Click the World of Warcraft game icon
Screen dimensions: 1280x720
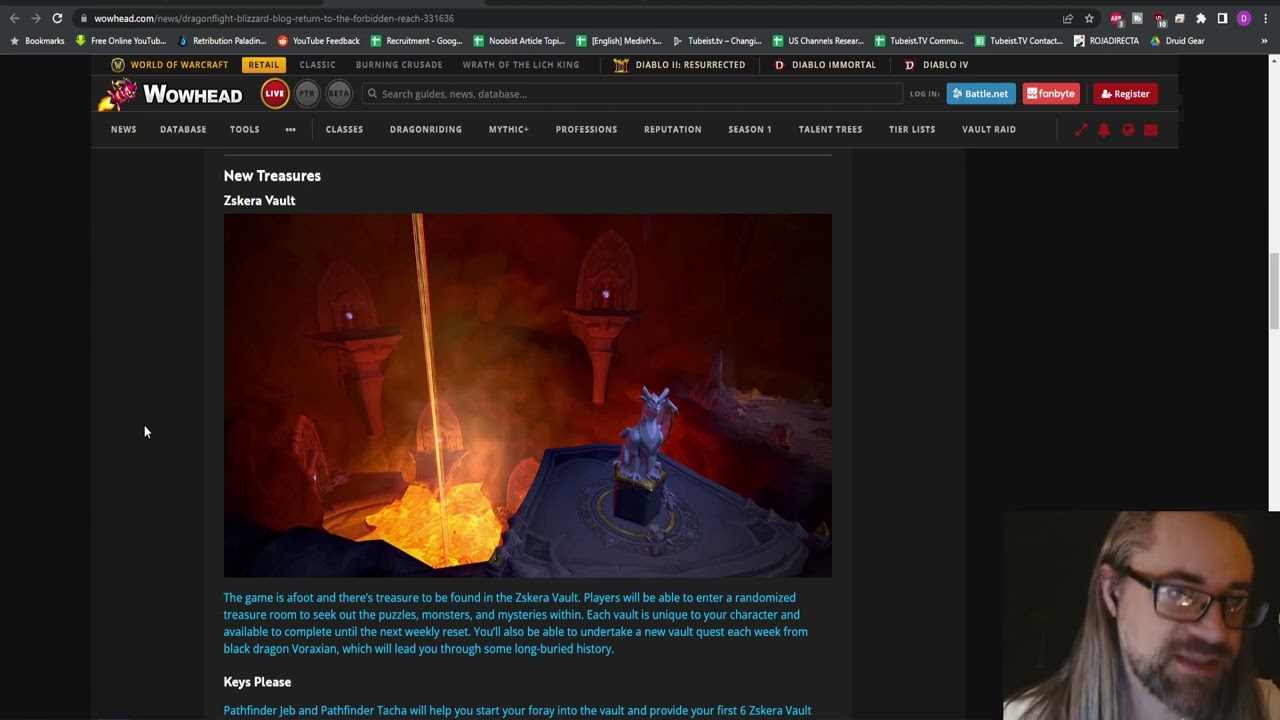(118, 65)
